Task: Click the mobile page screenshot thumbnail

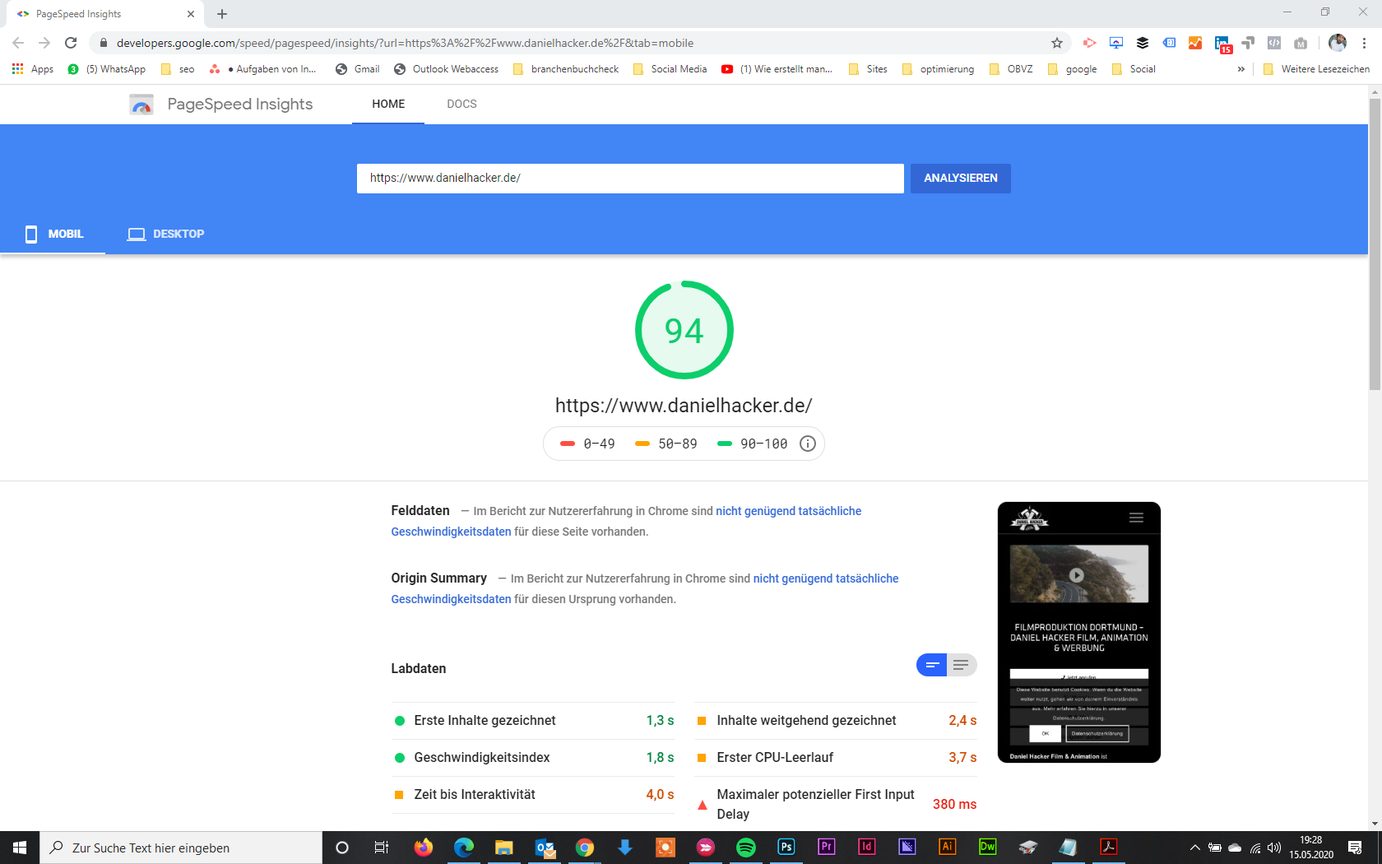Action: pyautogui.click(x=1079, y=632)
